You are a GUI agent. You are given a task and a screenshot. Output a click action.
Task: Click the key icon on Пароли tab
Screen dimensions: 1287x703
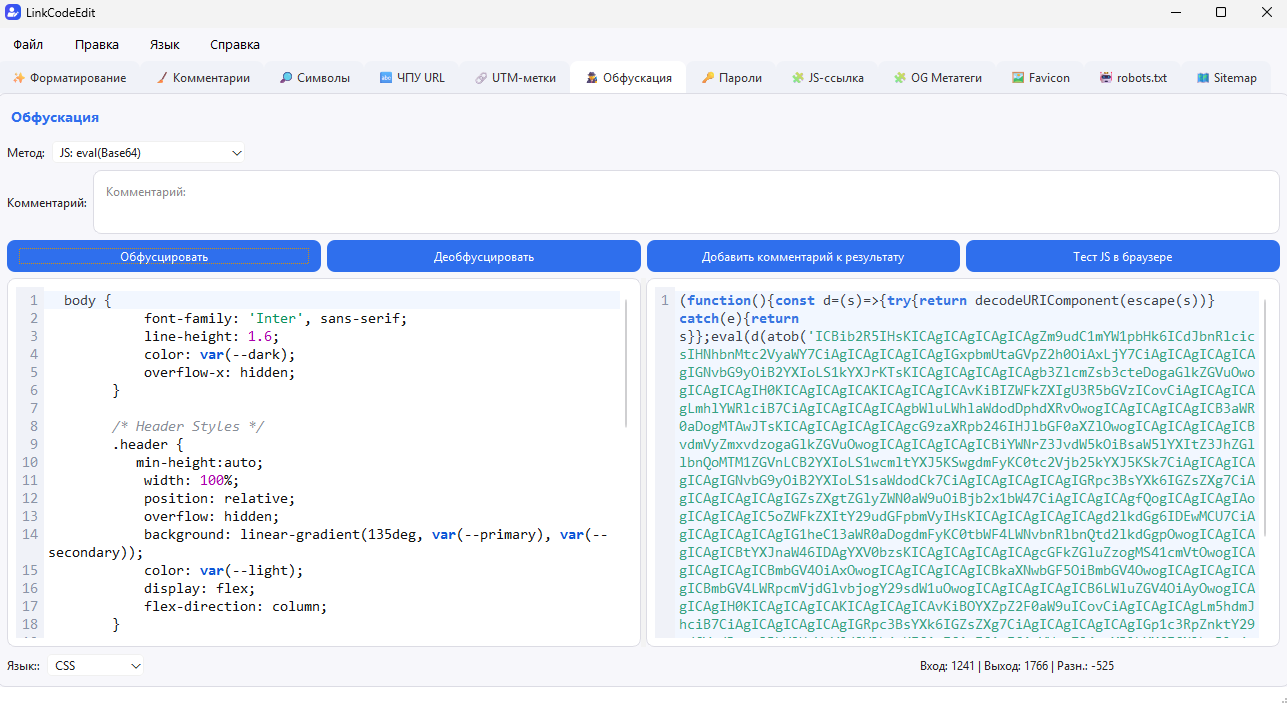pos(707,78)
